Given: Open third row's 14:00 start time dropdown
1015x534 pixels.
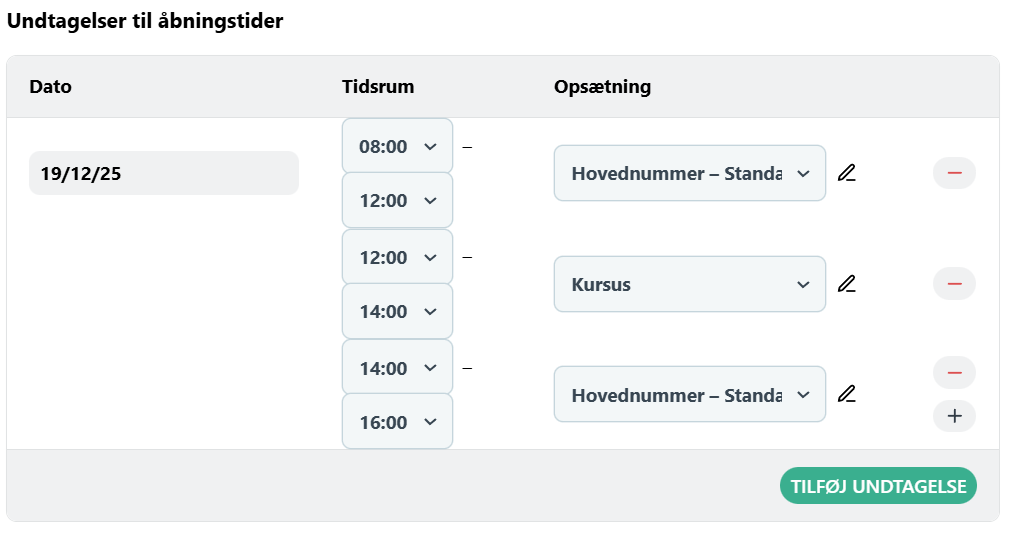Looking at the screenshot, I should tap(398, 368).
